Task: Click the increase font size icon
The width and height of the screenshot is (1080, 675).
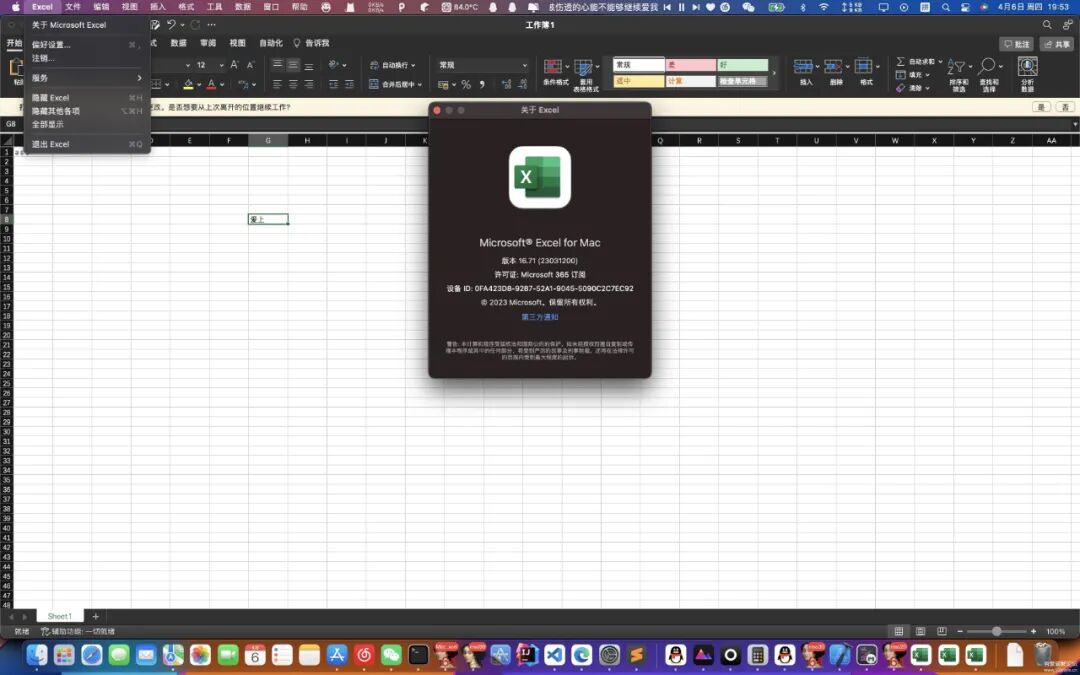Action: (x=234, y=65)
